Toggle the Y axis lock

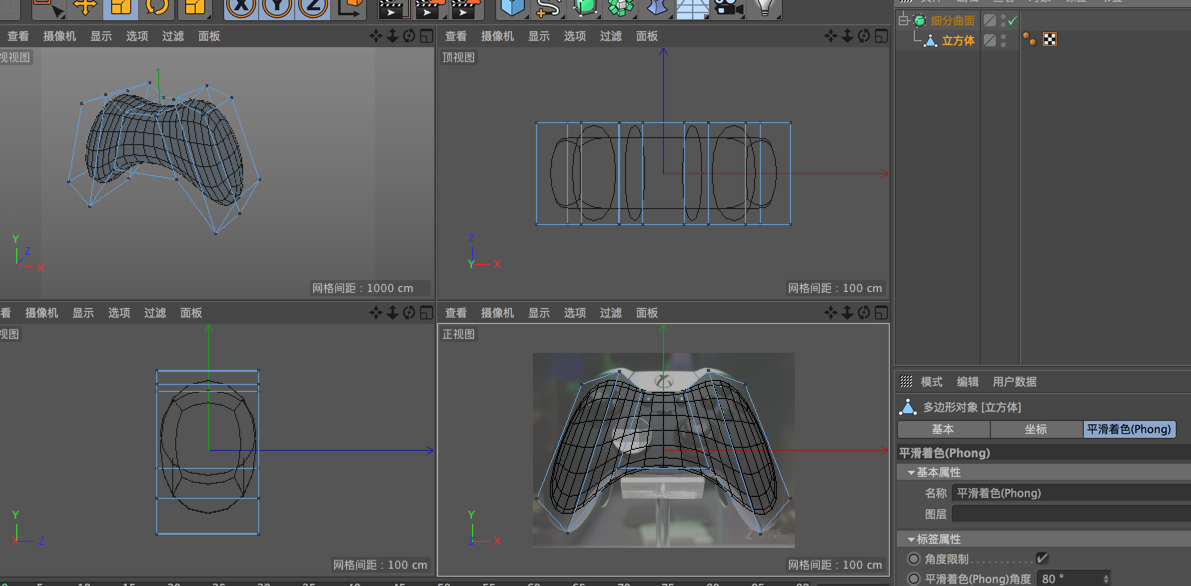277,7
